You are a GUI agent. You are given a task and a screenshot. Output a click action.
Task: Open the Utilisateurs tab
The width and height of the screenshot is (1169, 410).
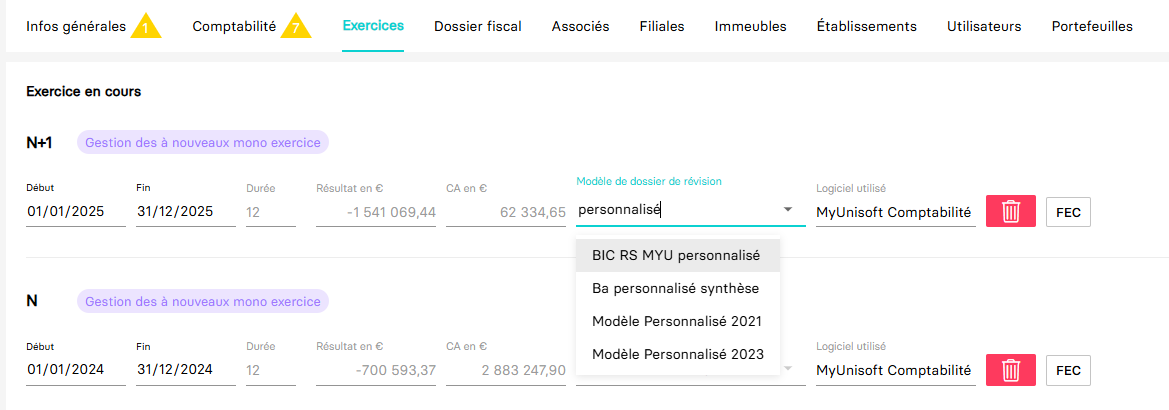tap(984, 26)
